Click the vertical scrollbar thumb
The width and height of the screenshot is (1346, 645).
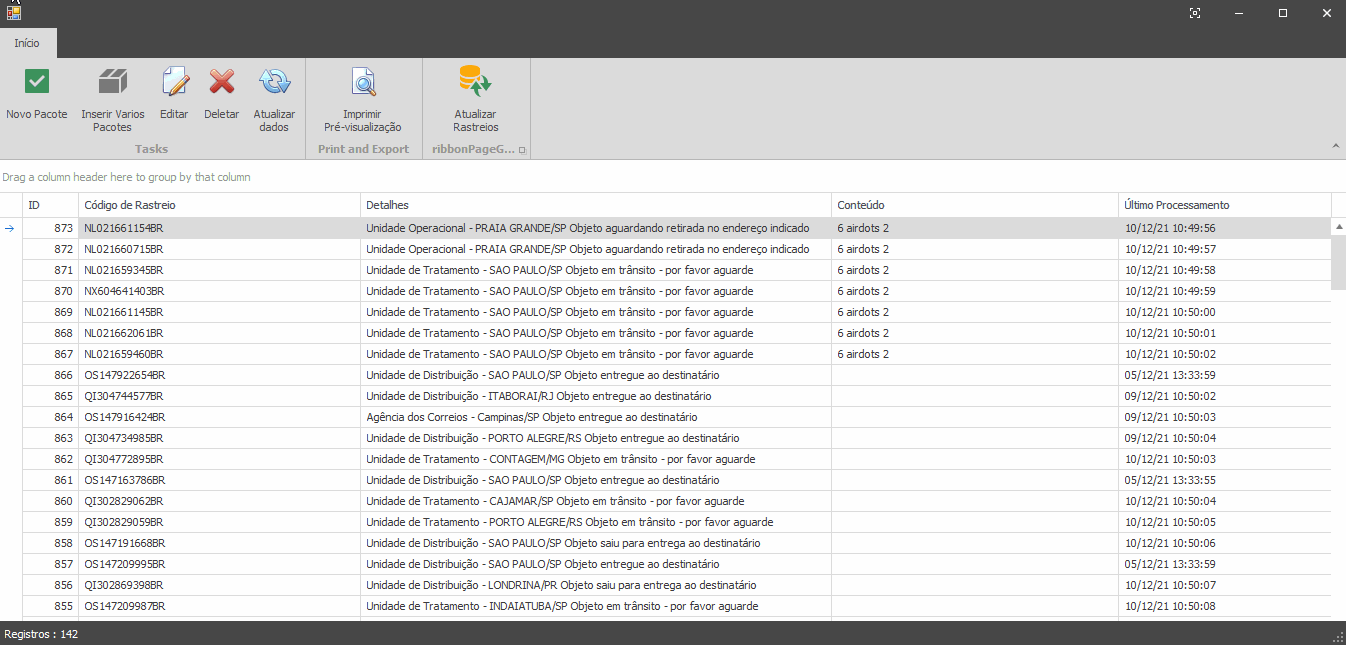pos(1339,263)
